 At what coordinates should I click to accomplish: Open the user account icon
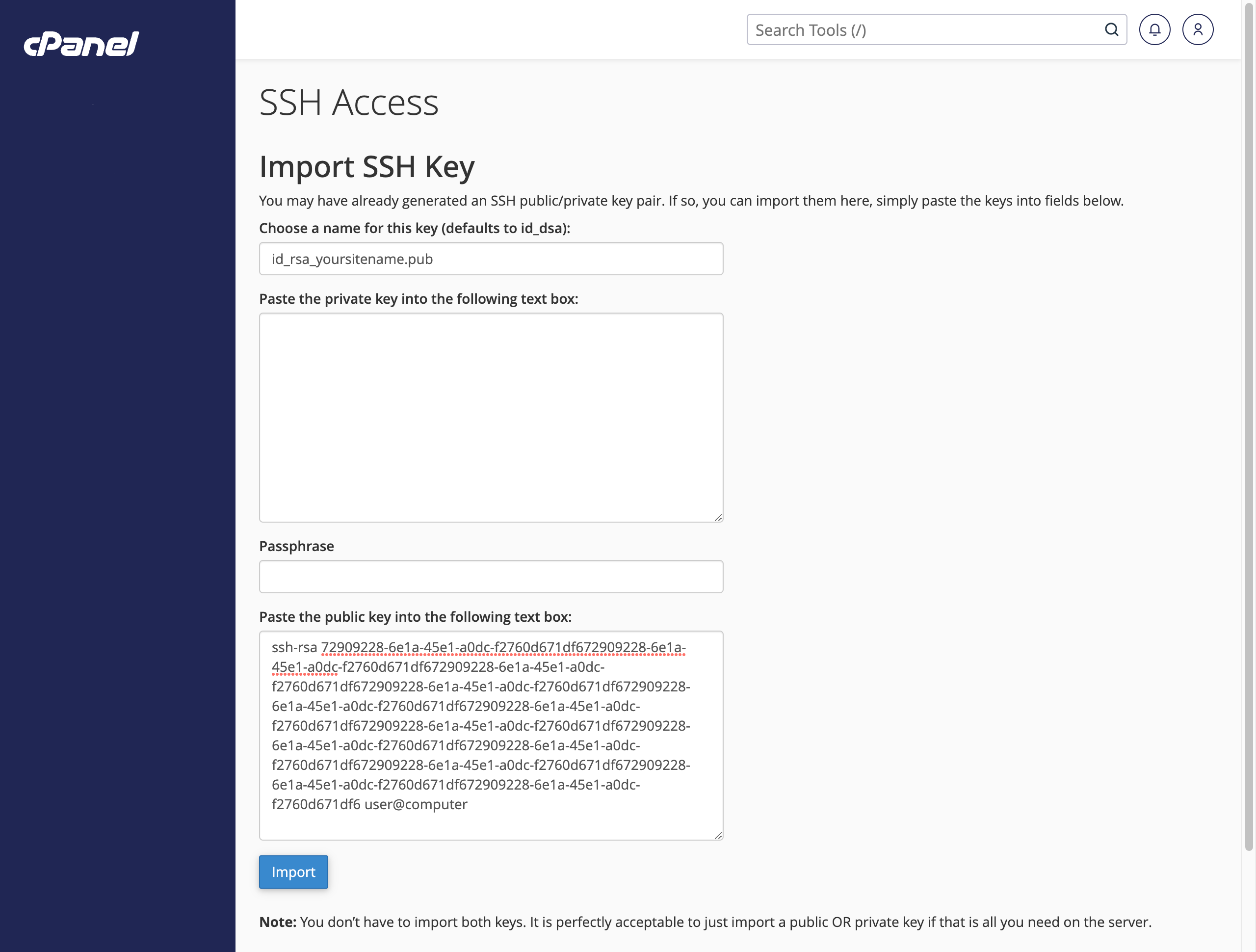coord(1198,29)
